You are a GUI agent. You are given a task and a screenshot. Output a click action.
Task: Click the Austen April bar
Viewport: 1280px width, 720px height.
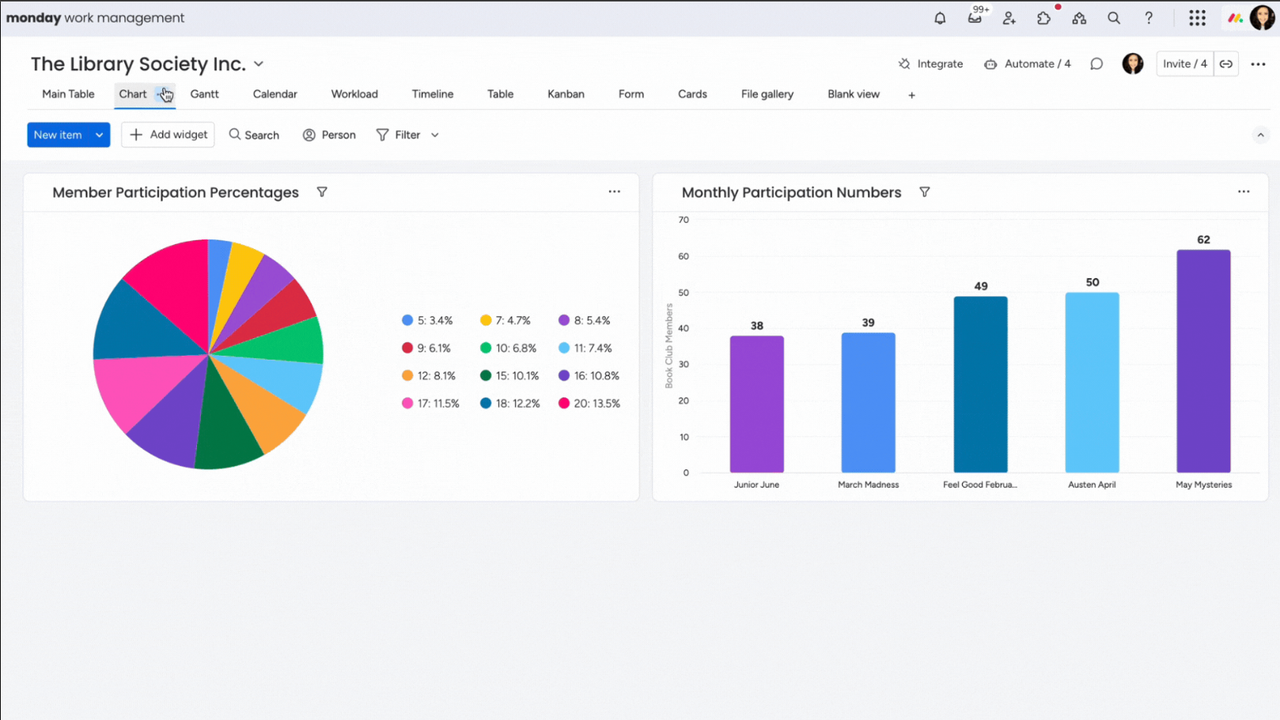click(x=1092, y=383)
